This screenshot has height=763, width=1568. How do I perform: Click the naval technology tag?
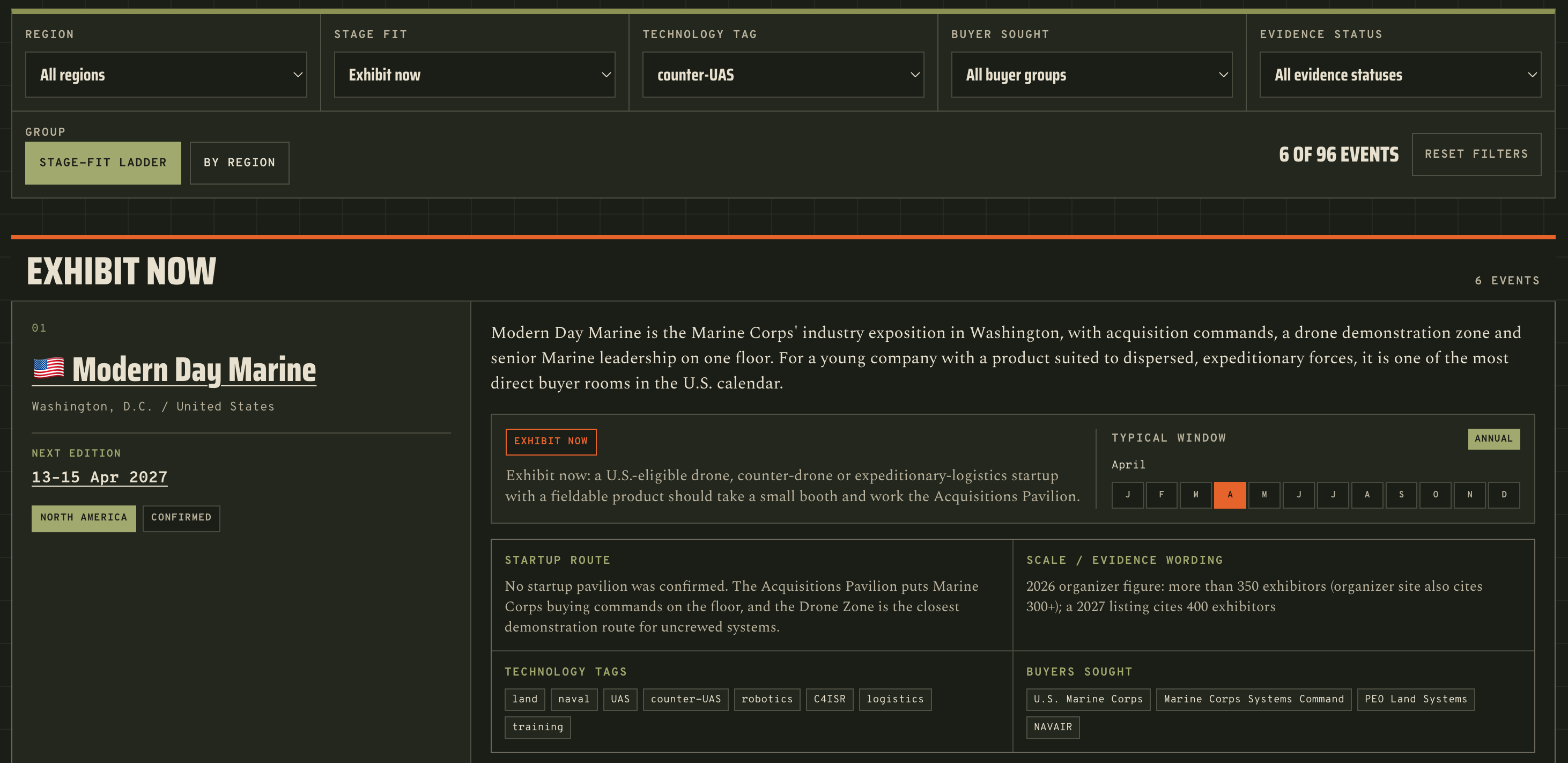574,699
